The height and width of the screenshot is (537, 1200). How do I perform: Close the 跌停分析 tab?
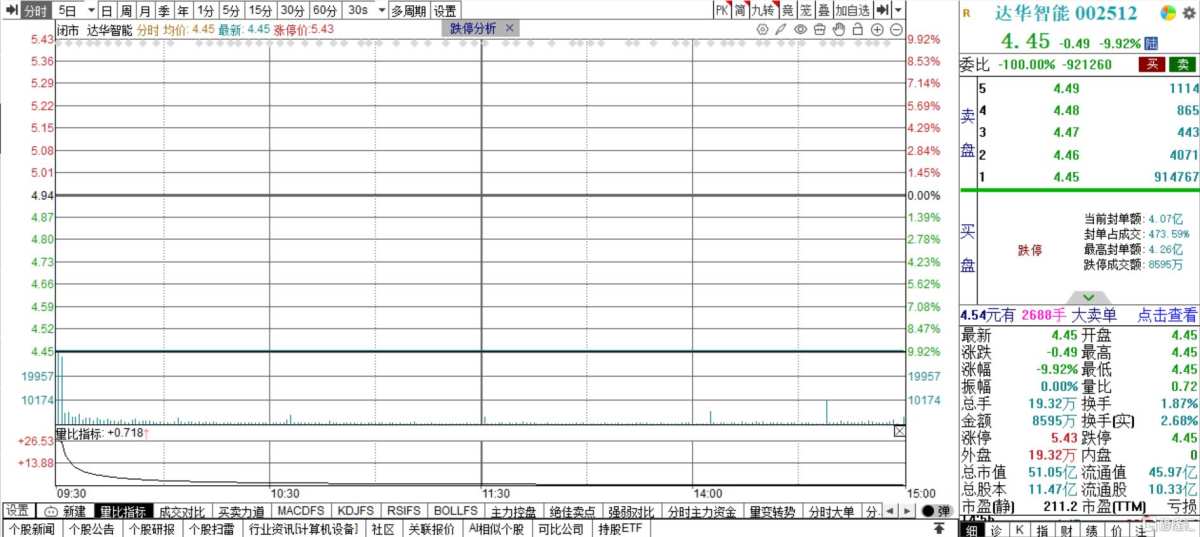tap(509, 28)
